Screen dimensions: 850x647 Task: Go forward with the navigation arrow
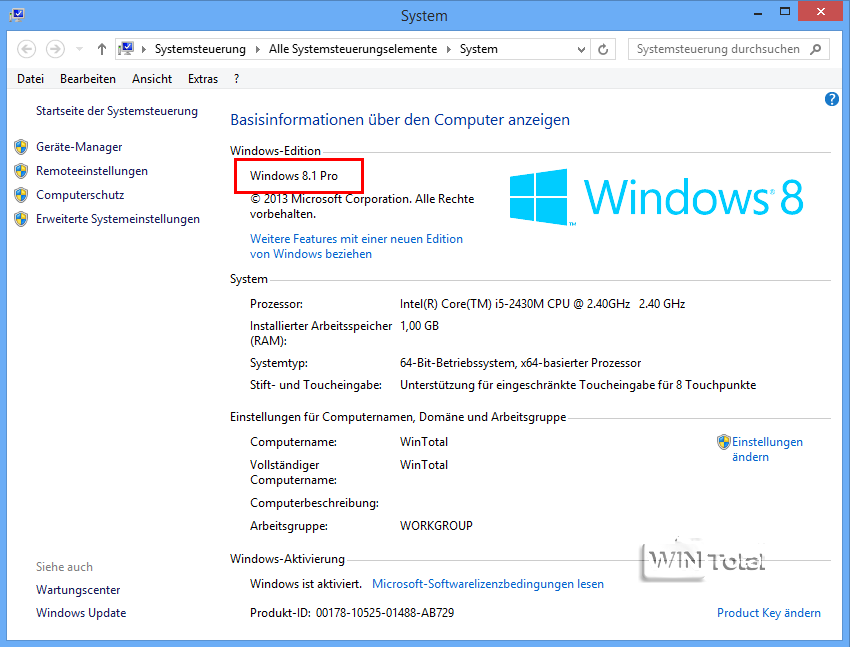(x=55, y=49)
